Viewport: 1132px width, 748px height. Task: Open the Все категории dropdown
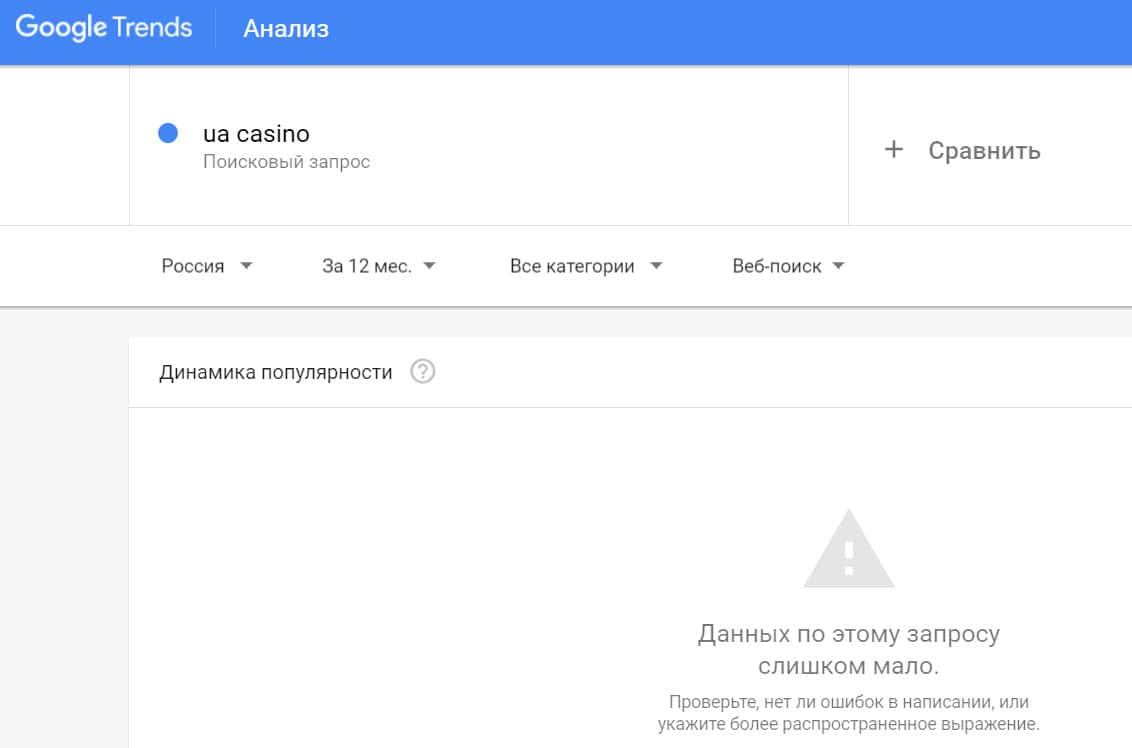(572, 266)
